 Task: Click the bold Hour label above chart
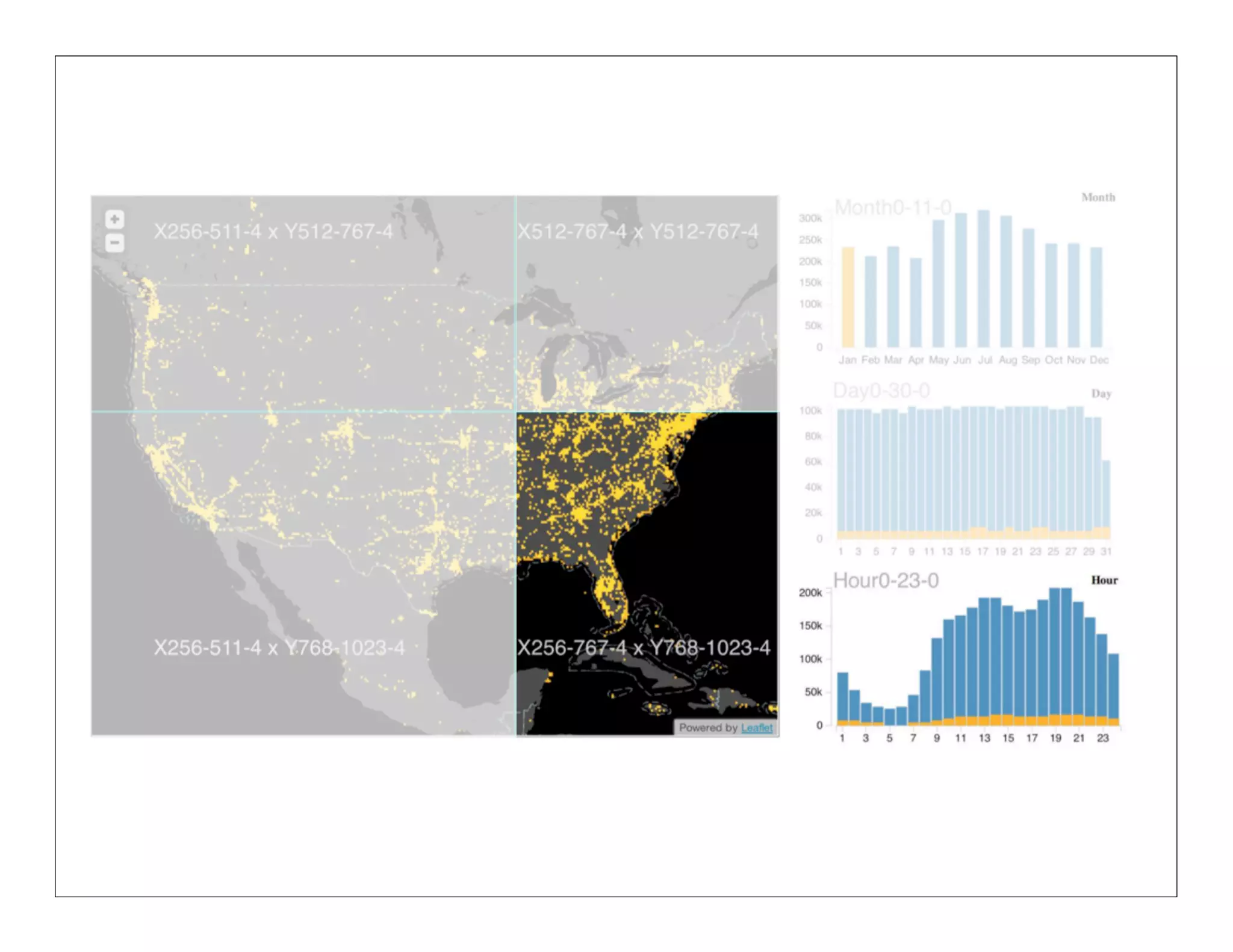click(1104, 580)
